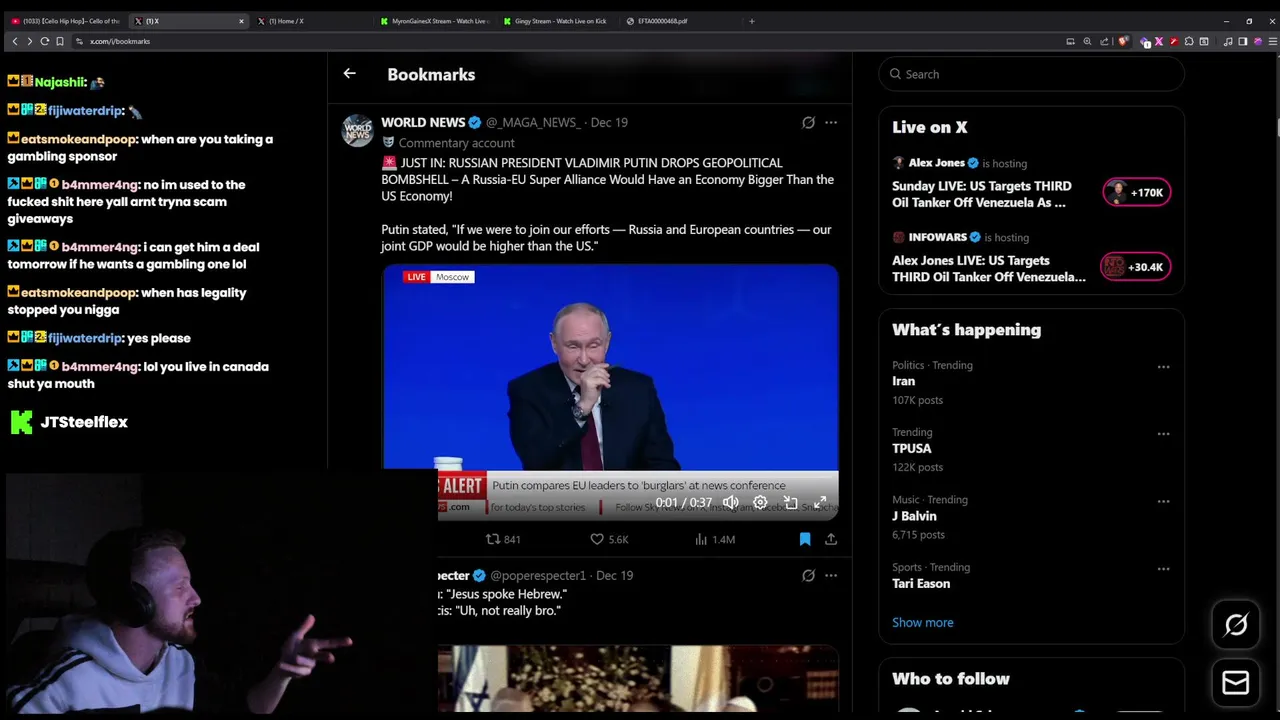Toggle browser sidebar panel

pyautogui.click(x=1242, y=41)
